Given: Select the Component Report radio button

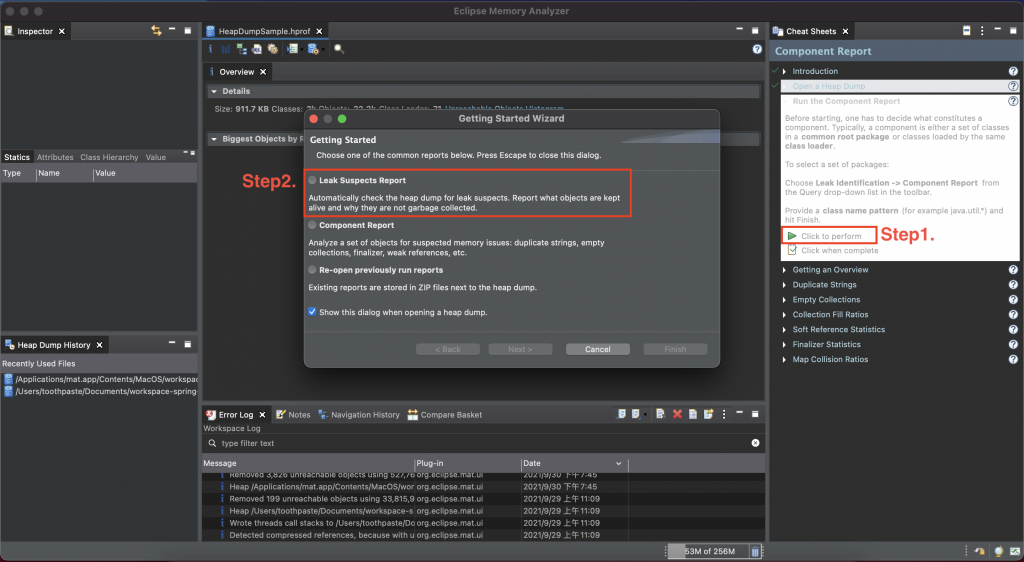Looking at the screenshot, I should pos(312,225).
